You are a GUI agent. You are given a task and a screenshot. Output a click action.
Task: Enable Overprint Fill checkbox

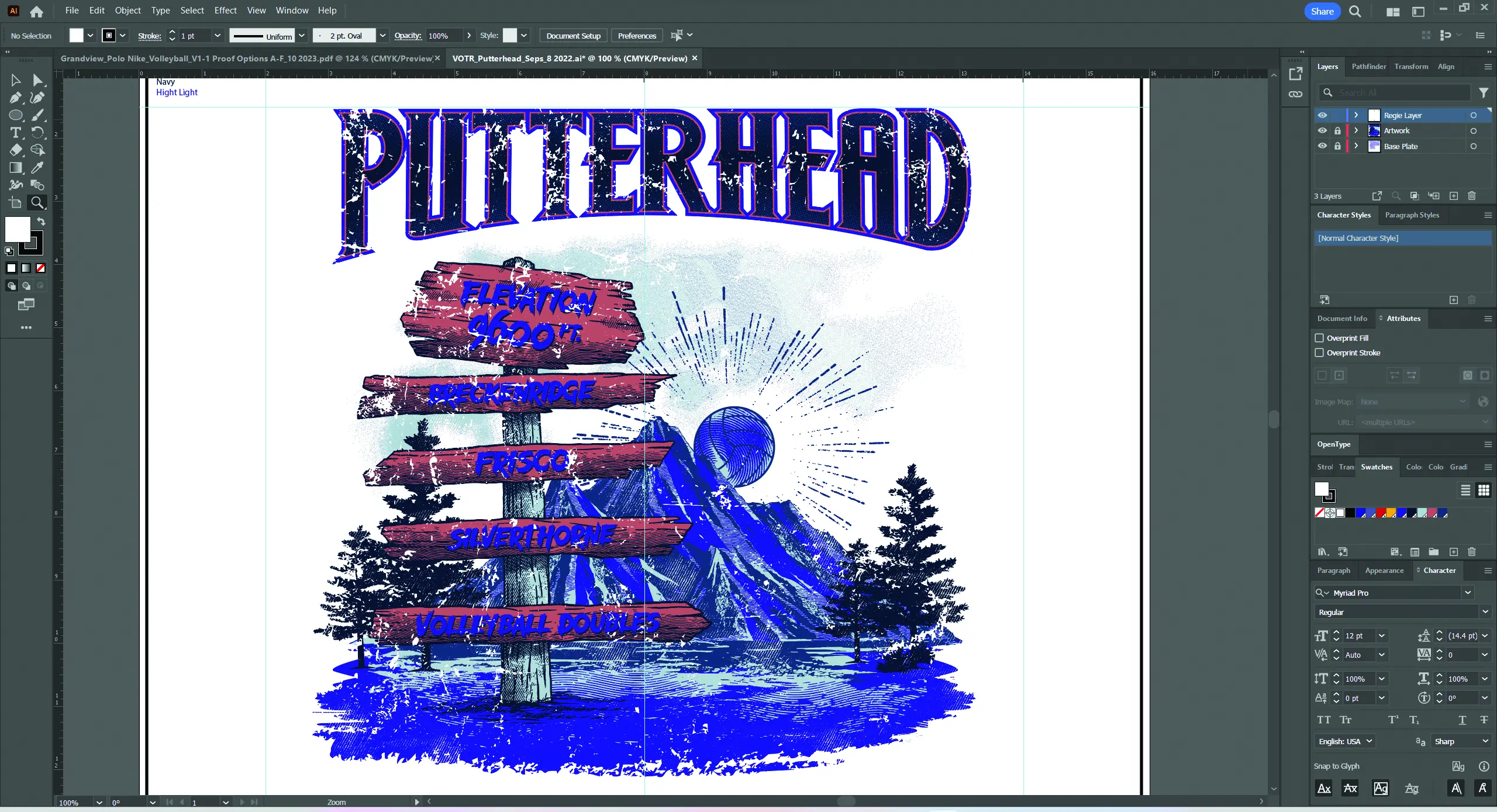click(x=1319, y=338)
